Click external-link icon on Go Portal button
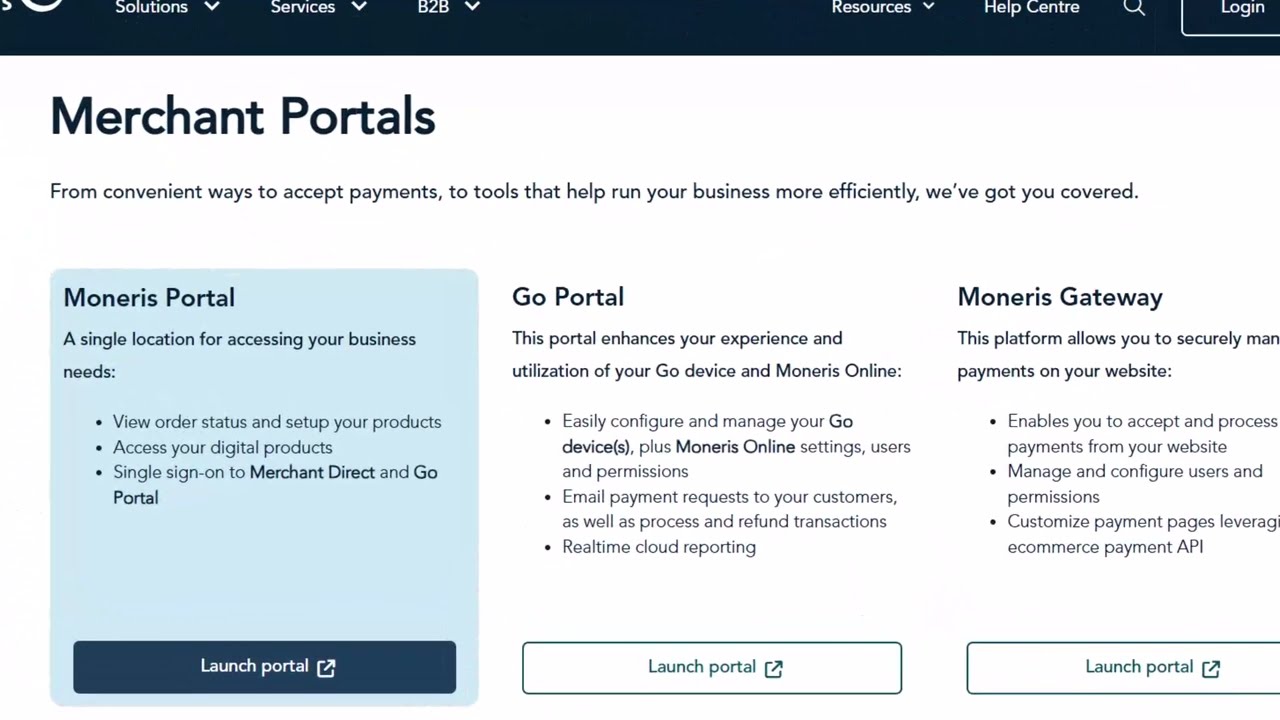This screenshot has width=1280, height=720. tap(774, 669)
